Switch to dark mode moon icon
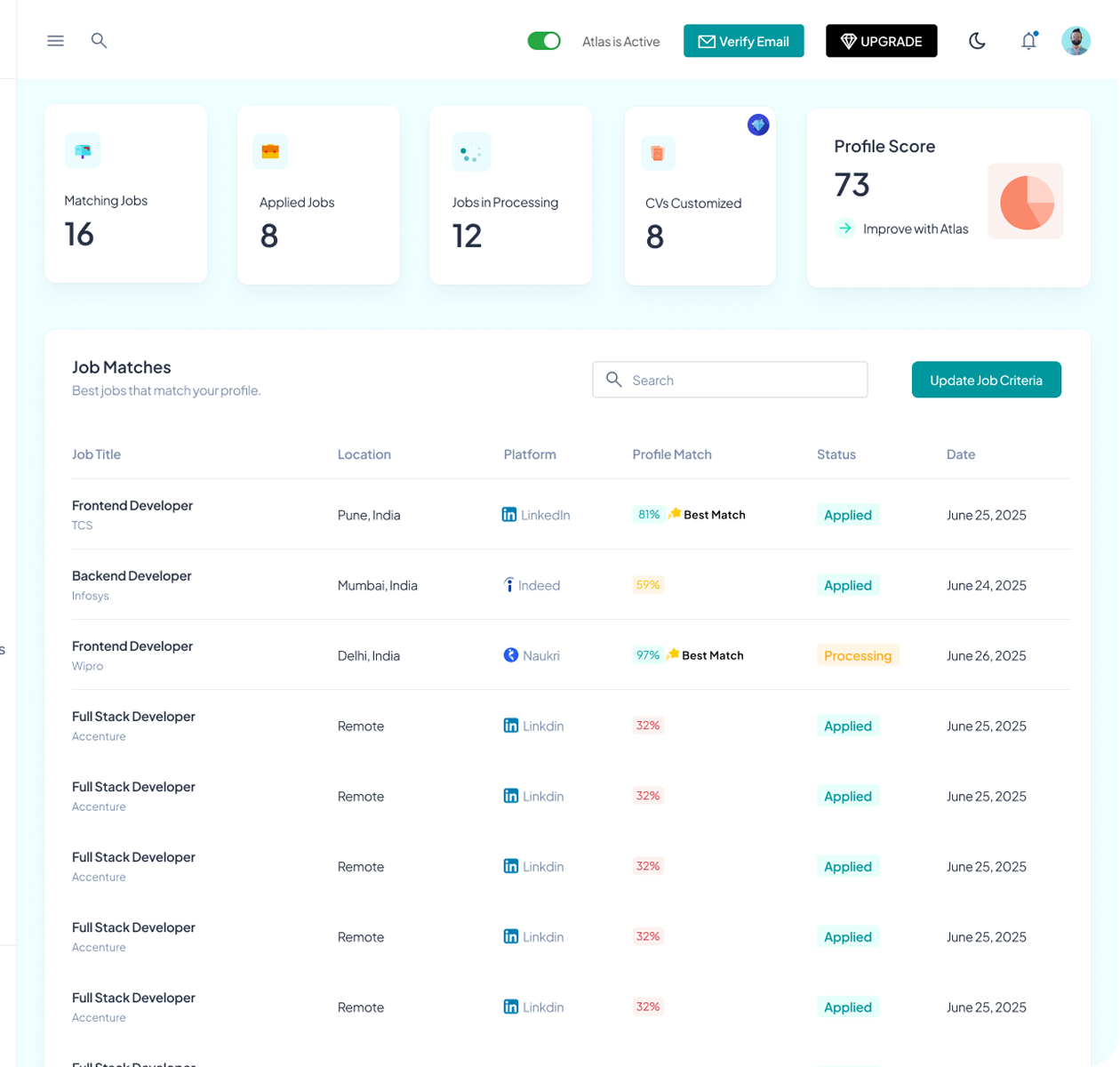Screen dimensions: 1120x1067 click(977, 41)
